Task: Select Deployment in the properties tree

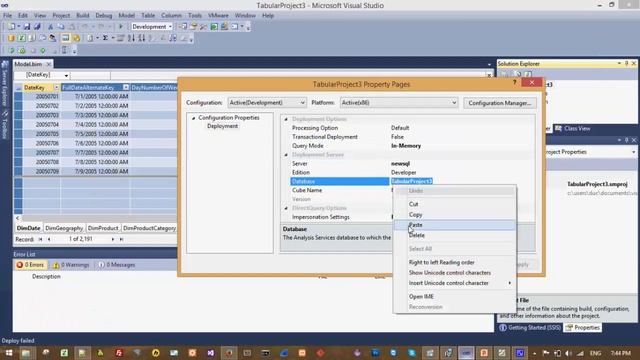Action: 222,126
